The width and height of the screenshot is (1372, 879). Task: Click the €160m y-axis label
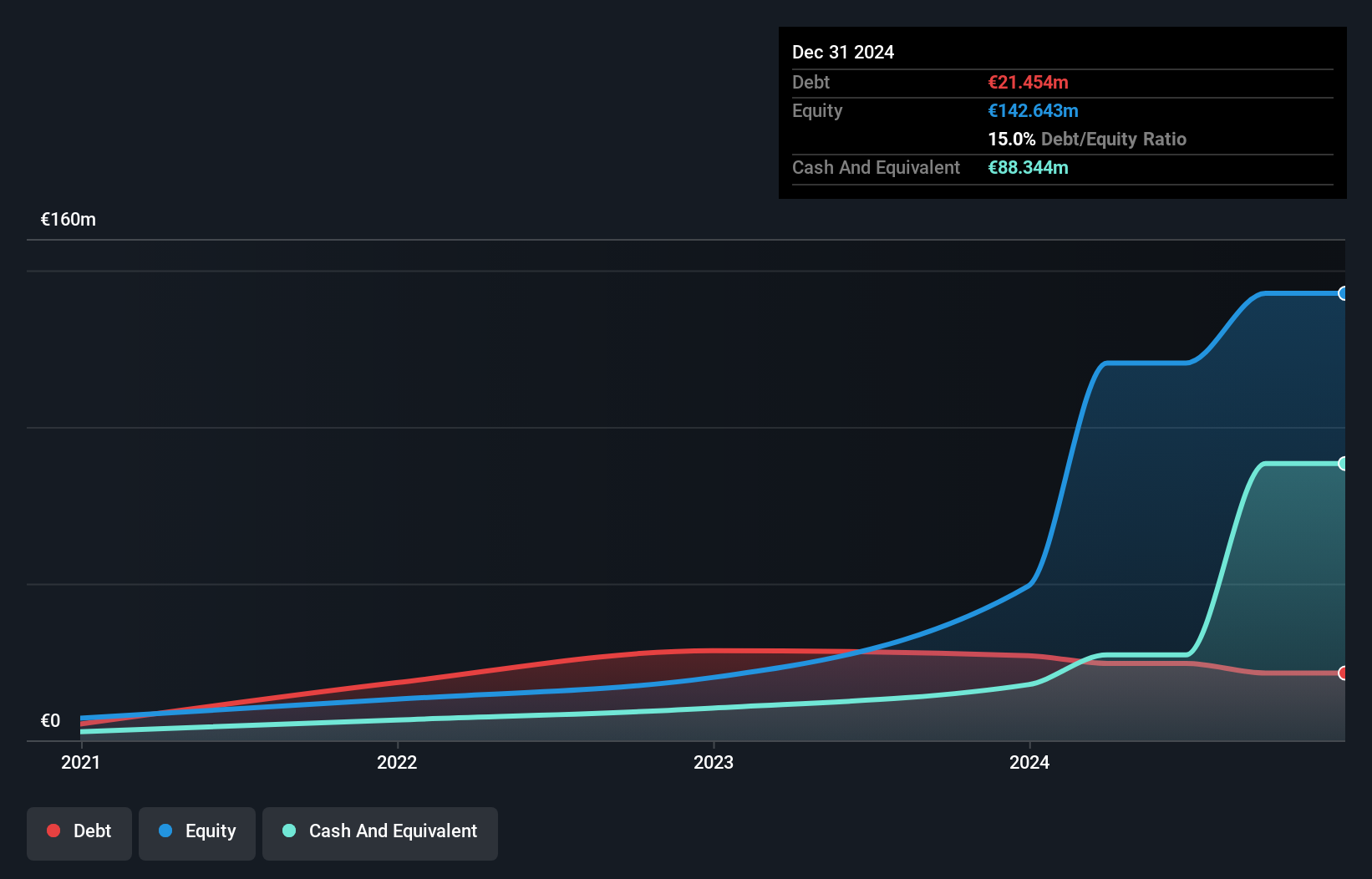pyautogui.click(x=69, y=220)
